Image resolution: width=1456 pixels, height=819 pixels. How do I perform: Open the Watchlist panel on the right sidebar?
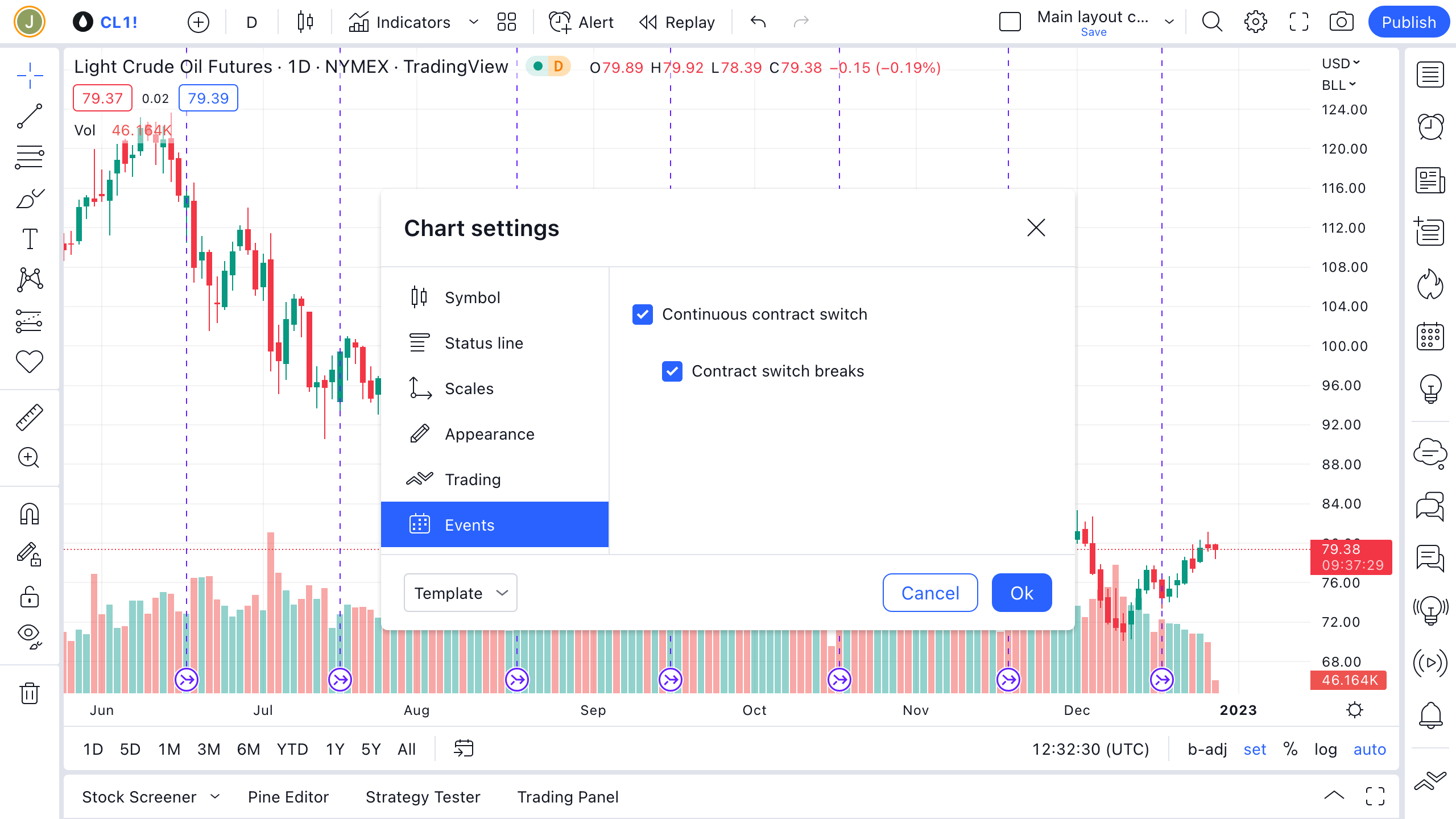pyautogui.click(x=1429, y=74)
